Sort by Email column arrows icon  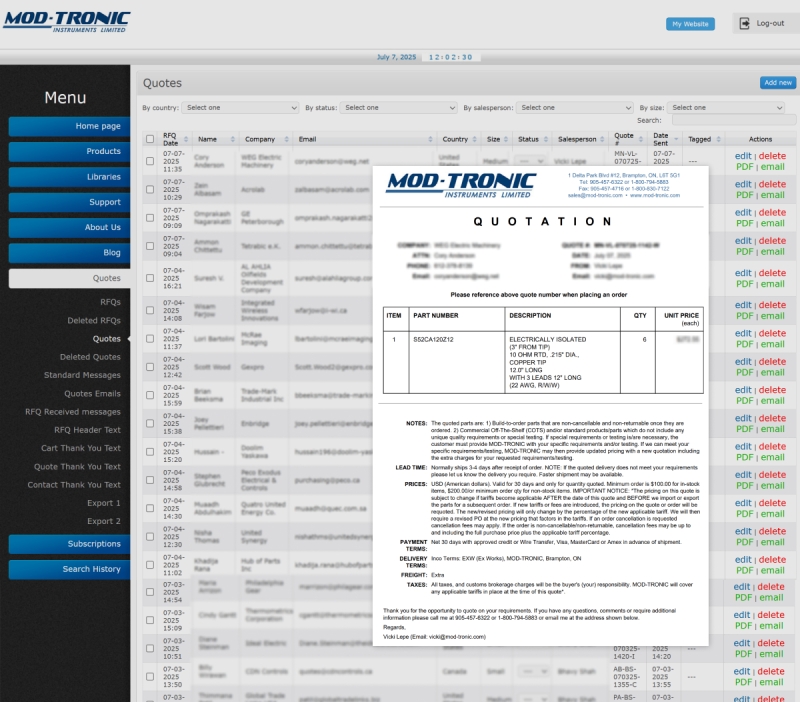(430, 139)
